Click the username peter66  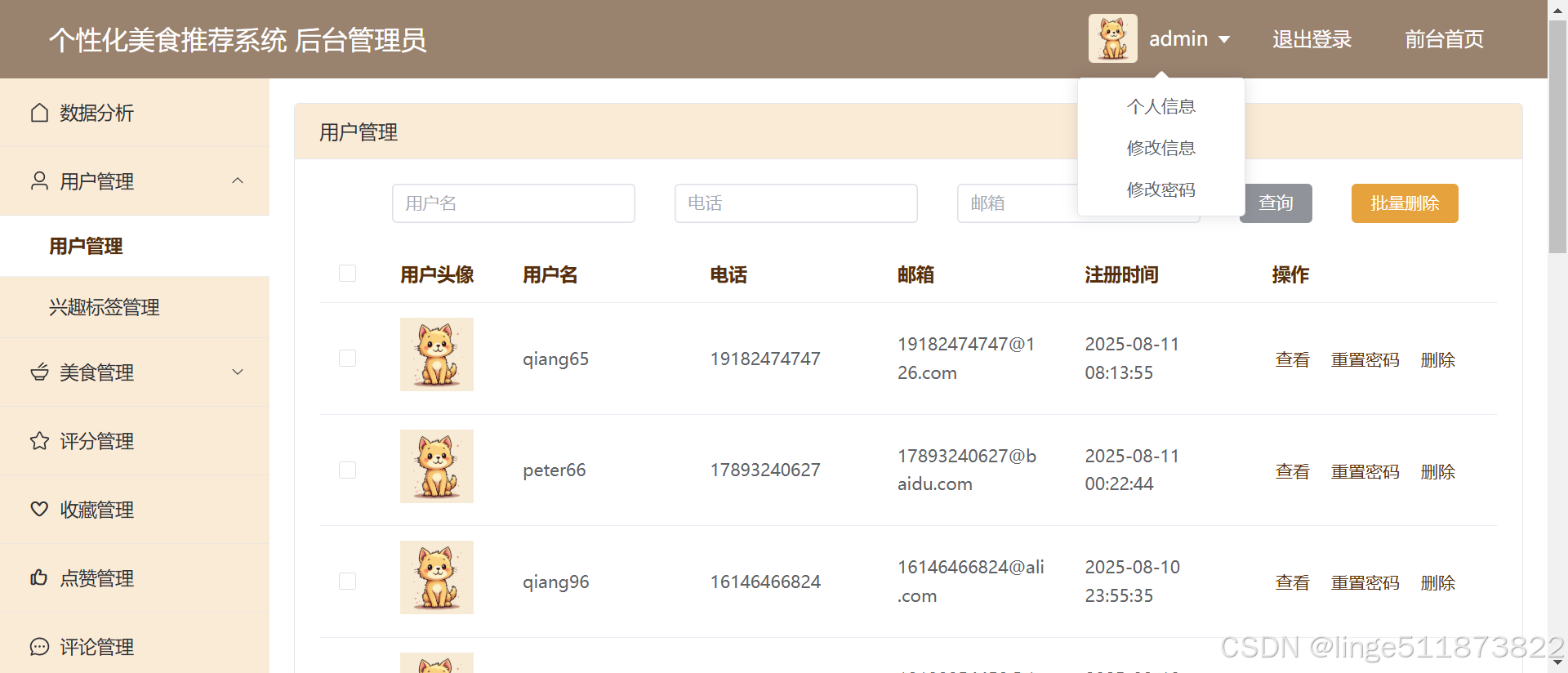tap(555, 470)
